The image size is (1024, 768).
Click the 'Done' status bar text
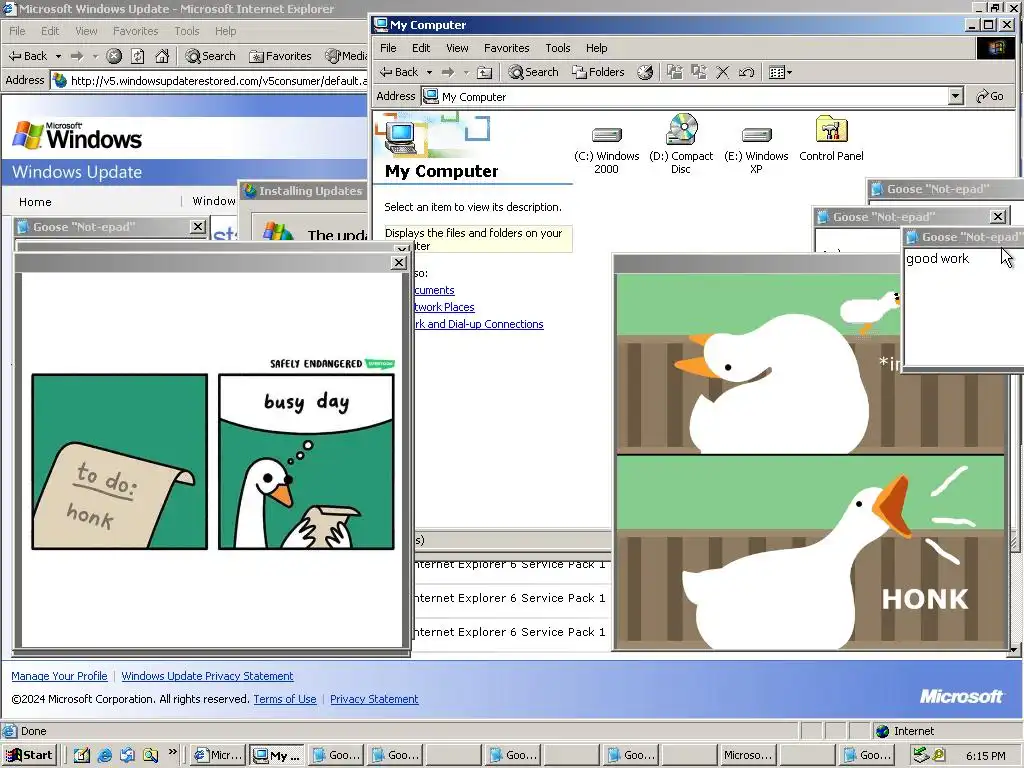(x=33, y=731)
